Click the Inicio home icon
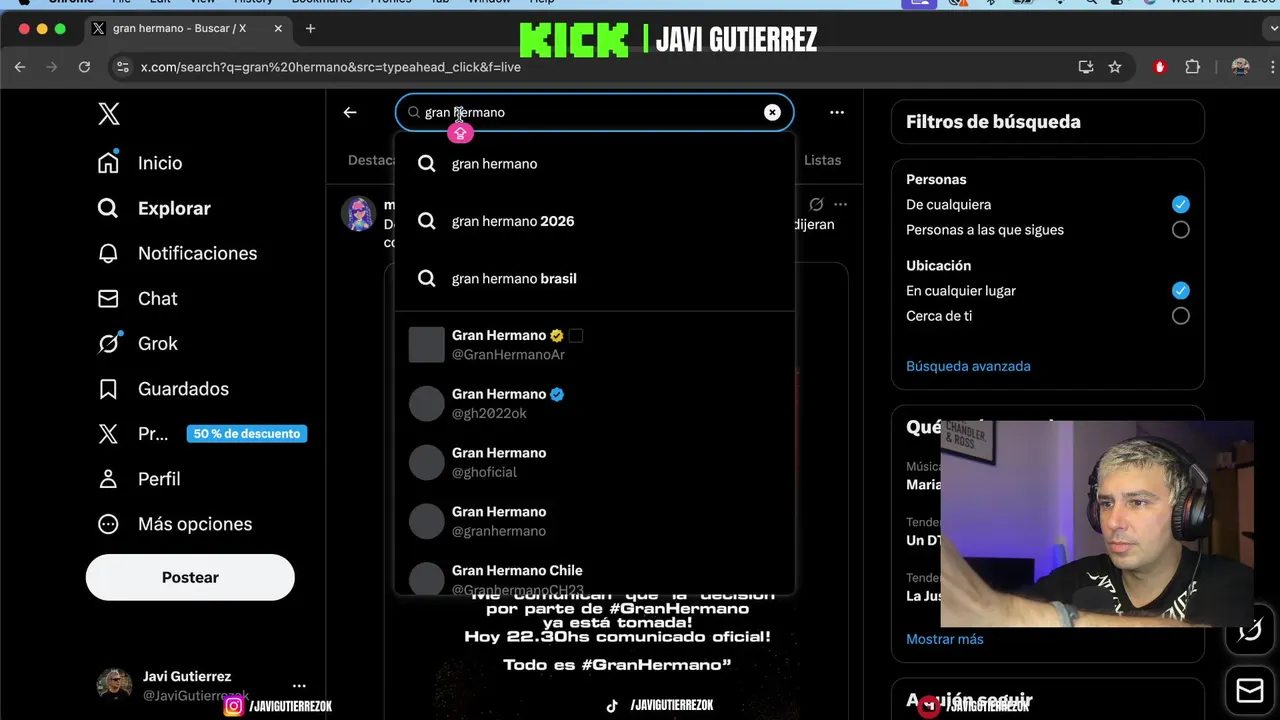The width and height of the screenshot is (1280, 720). tap(108, 163)
